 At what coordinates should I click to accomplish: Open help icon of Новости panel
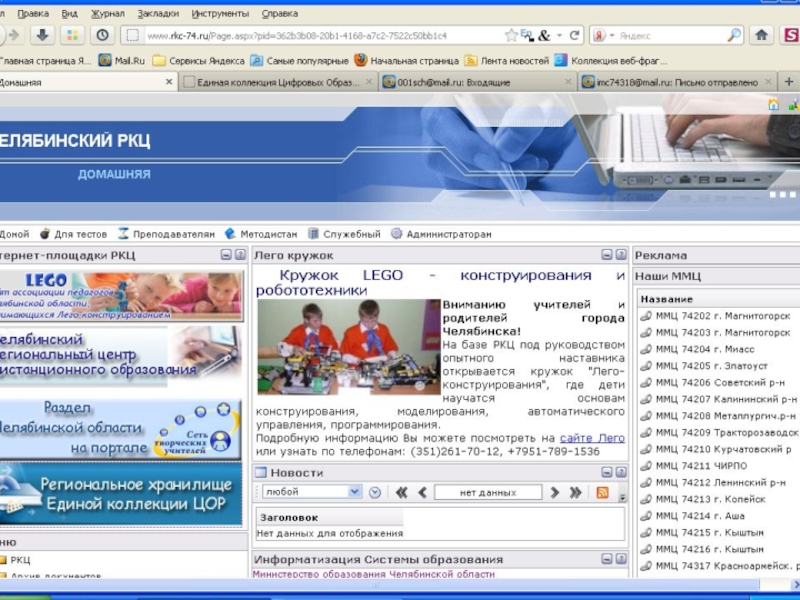coord(620,472)
